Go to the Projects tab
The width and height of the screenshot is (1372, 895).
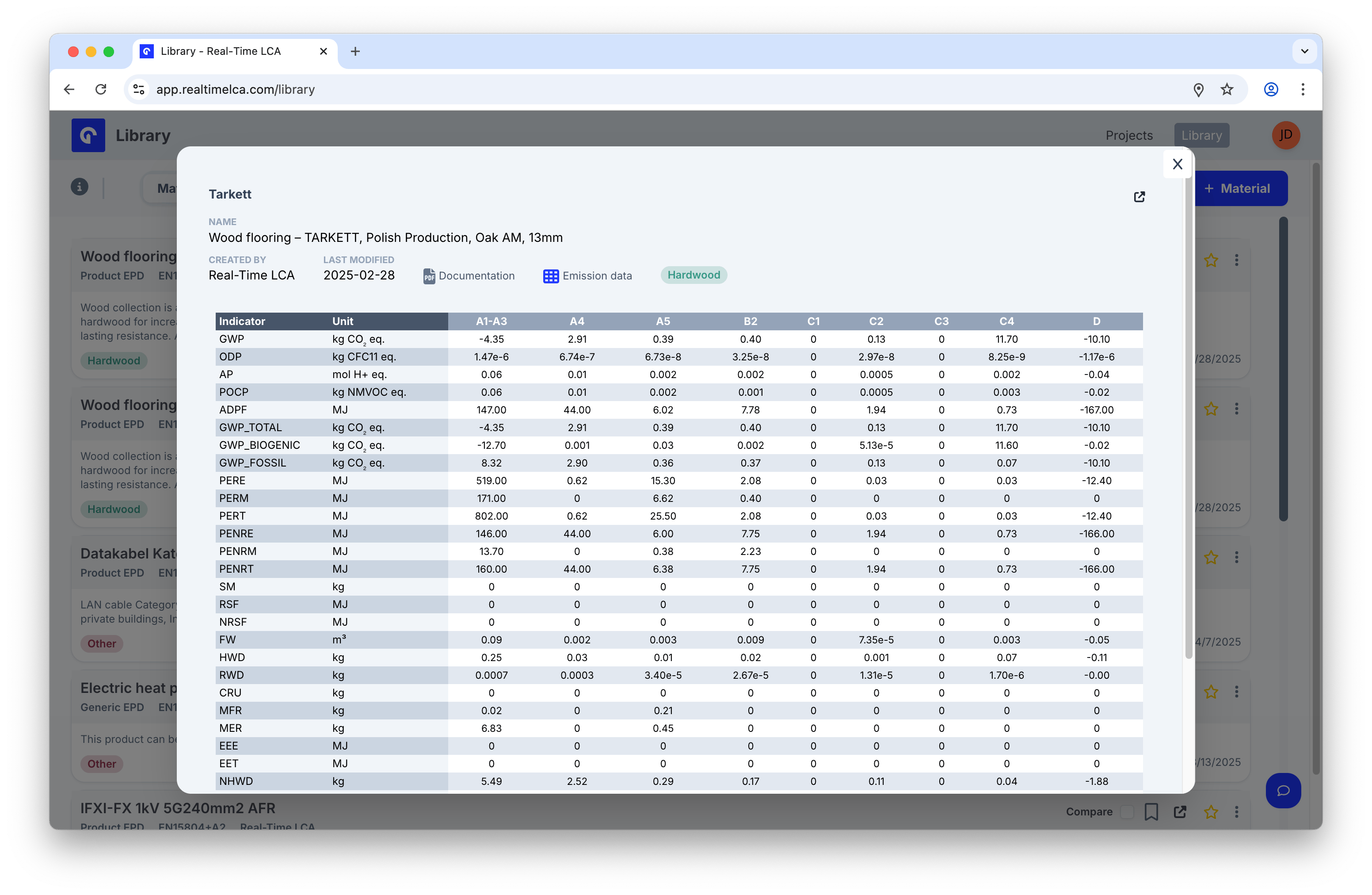coord(1129,135)
